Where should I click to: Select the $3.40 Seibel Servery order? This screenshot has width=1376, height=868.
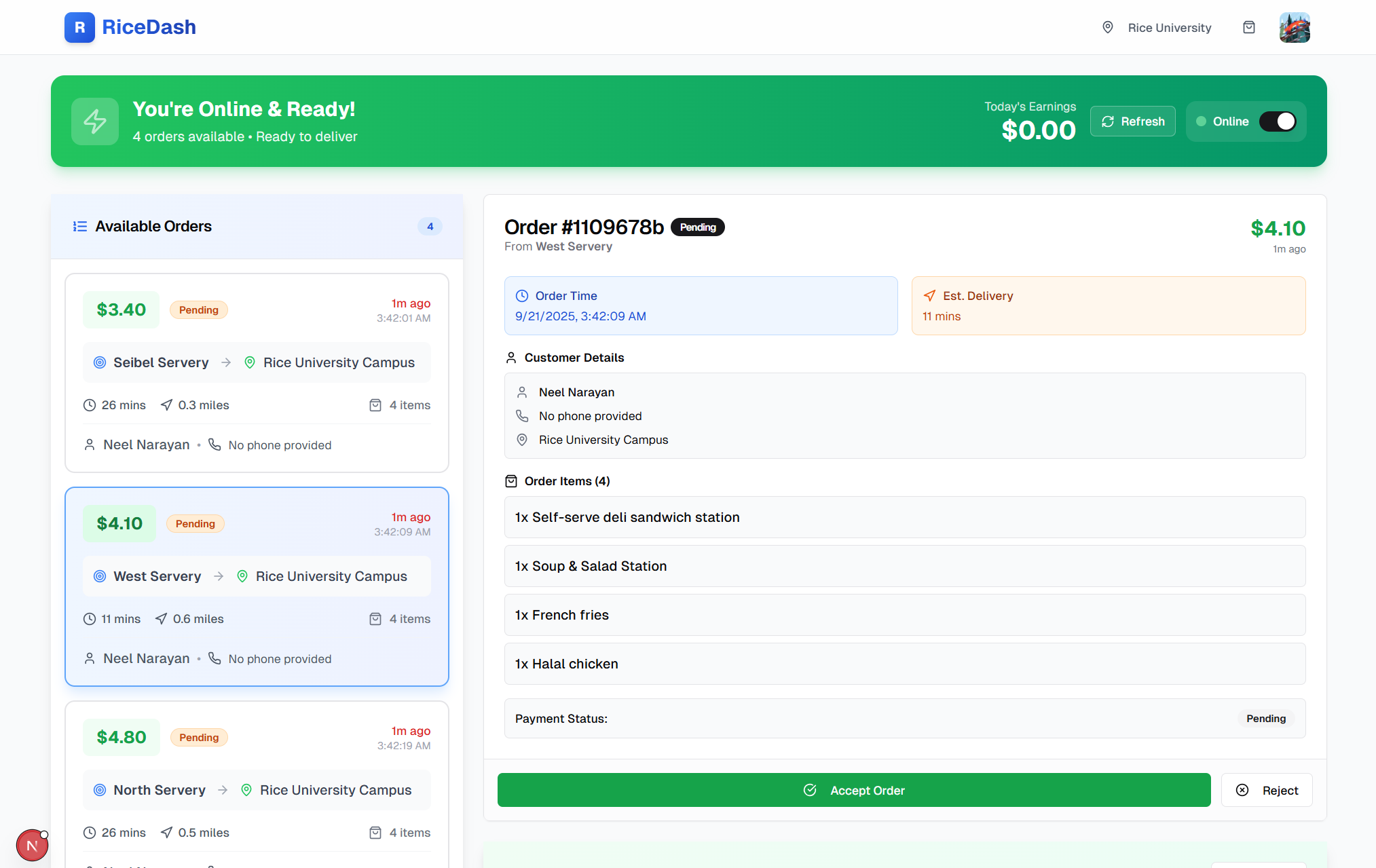pos(257,373)
